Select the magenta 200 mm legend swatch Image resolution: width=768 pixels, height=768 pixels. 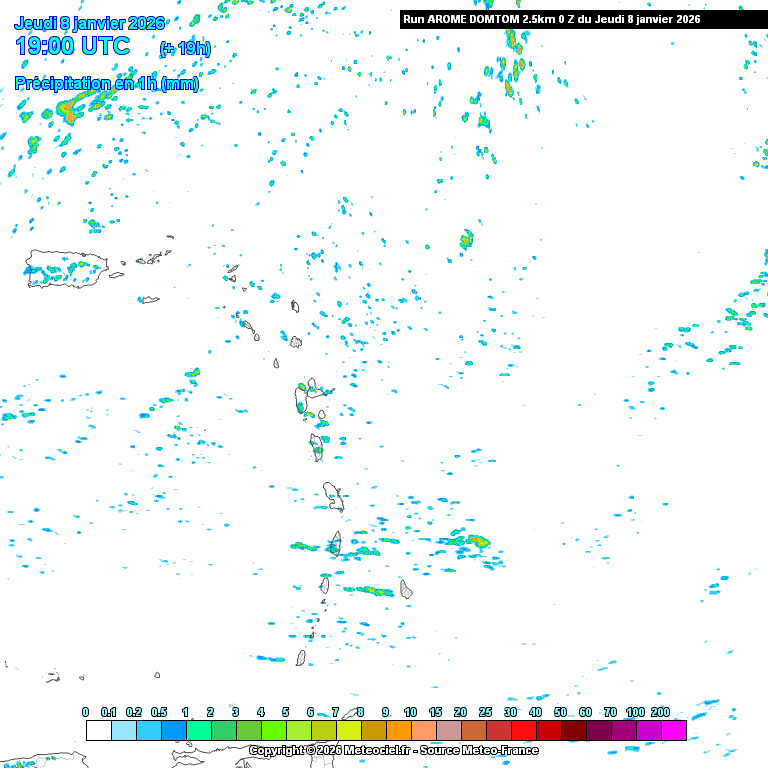point(673,731)
